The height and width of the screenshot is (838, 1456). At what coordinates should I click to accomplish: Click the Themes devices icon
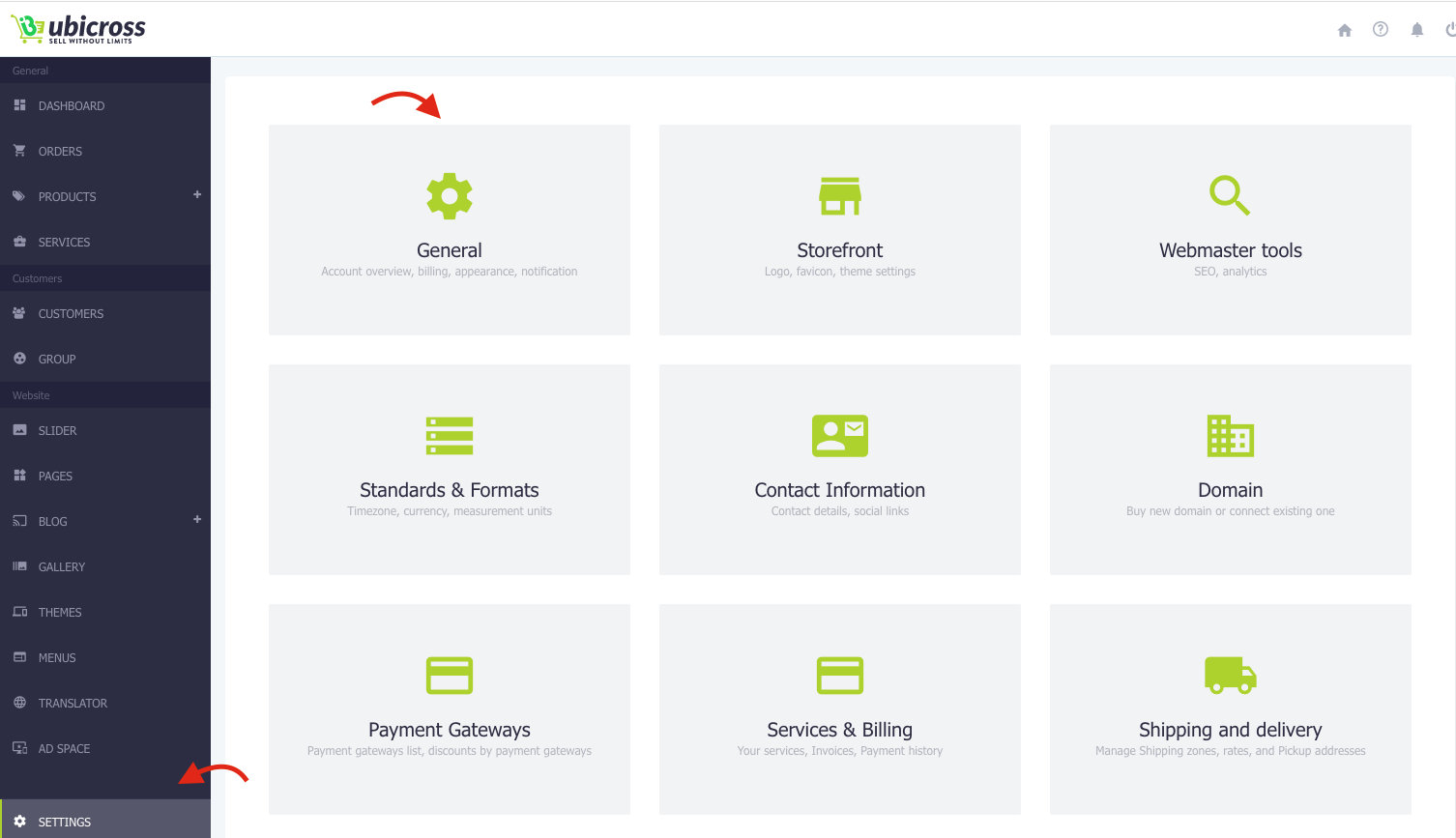pos(19,611)
